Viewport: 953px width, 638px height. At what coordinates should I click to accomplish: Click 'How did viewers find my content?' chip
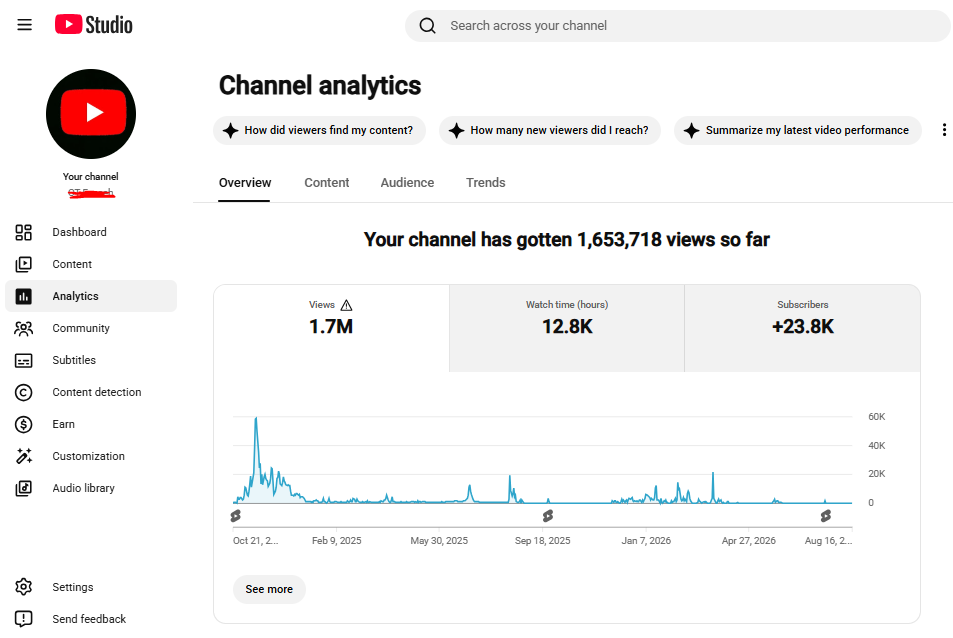click(x=319, y=130)
